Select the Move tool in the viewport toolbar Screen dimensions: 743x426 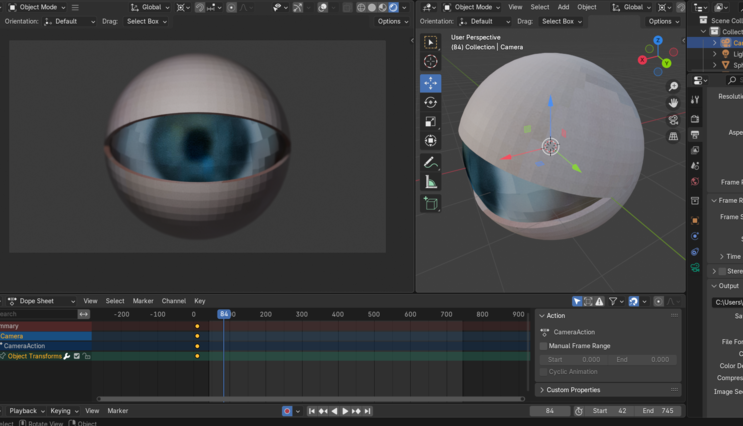point(430,83)
